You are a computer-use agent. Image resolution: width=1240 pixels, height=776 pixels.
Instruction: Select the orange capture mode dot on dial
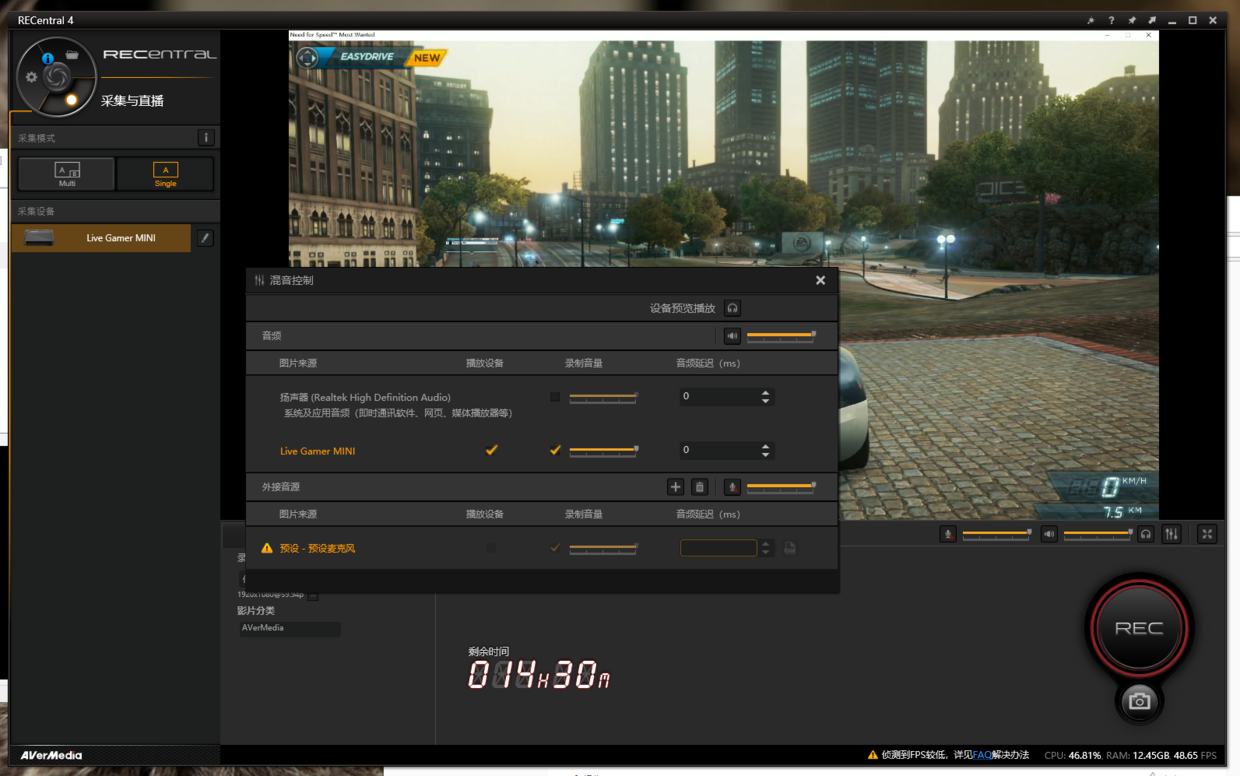71,100
